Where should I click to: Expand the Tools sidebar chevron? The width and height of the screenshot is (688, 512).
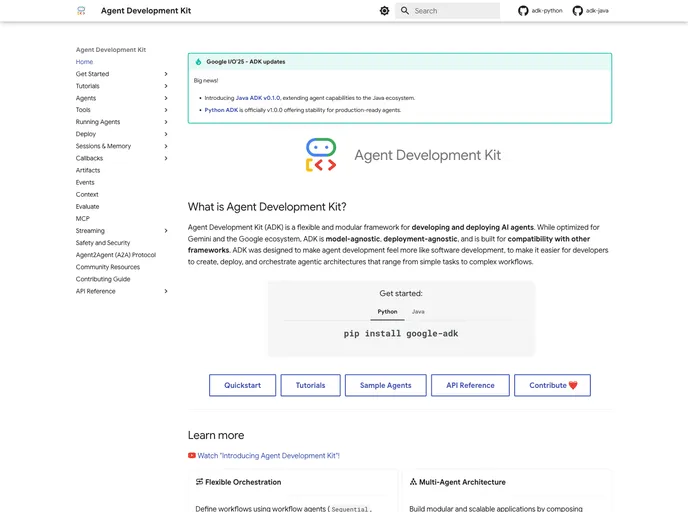166,110
